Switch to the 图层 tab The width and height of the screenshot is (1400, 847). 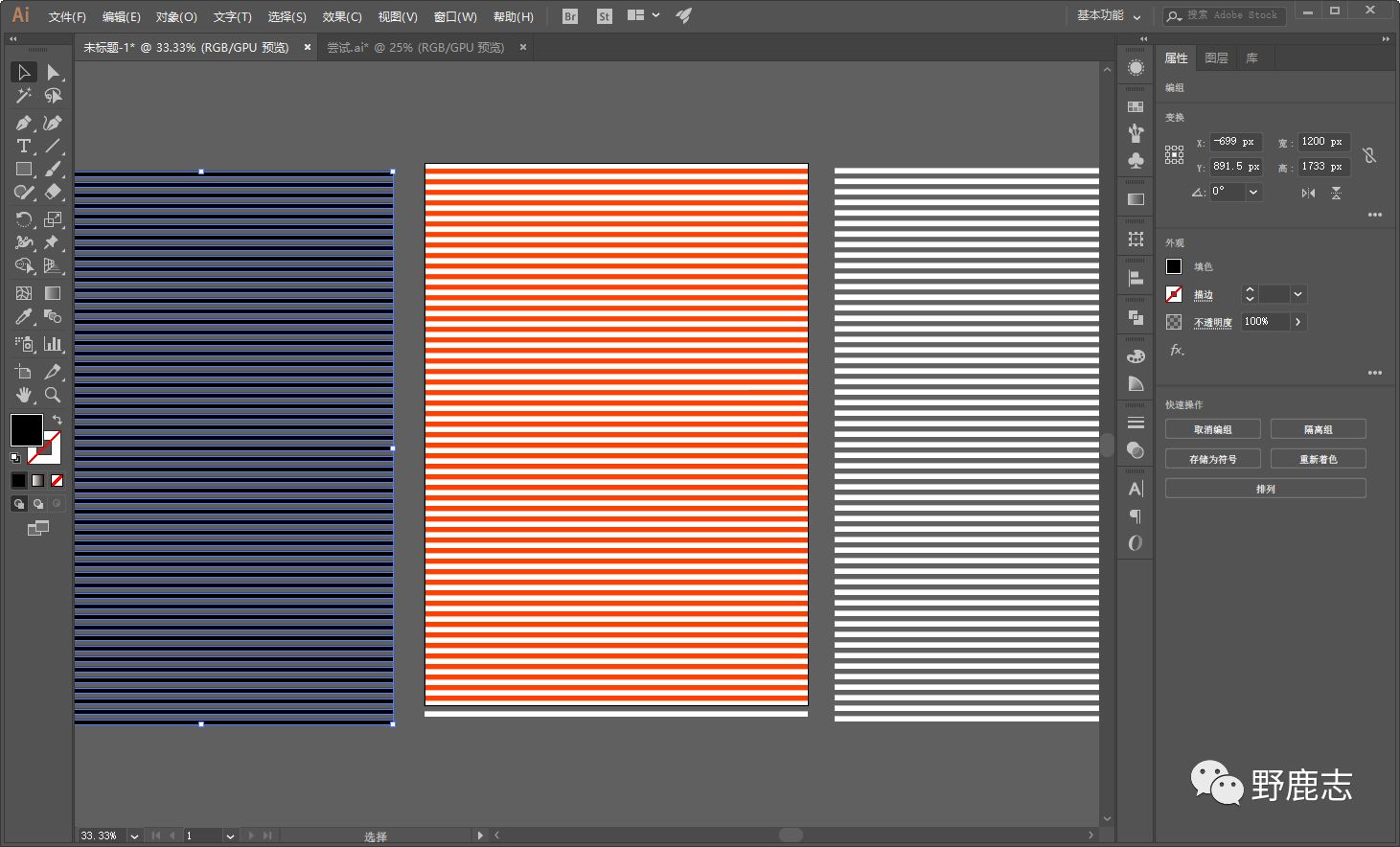pyautogui.click(x=1216, y=58)
